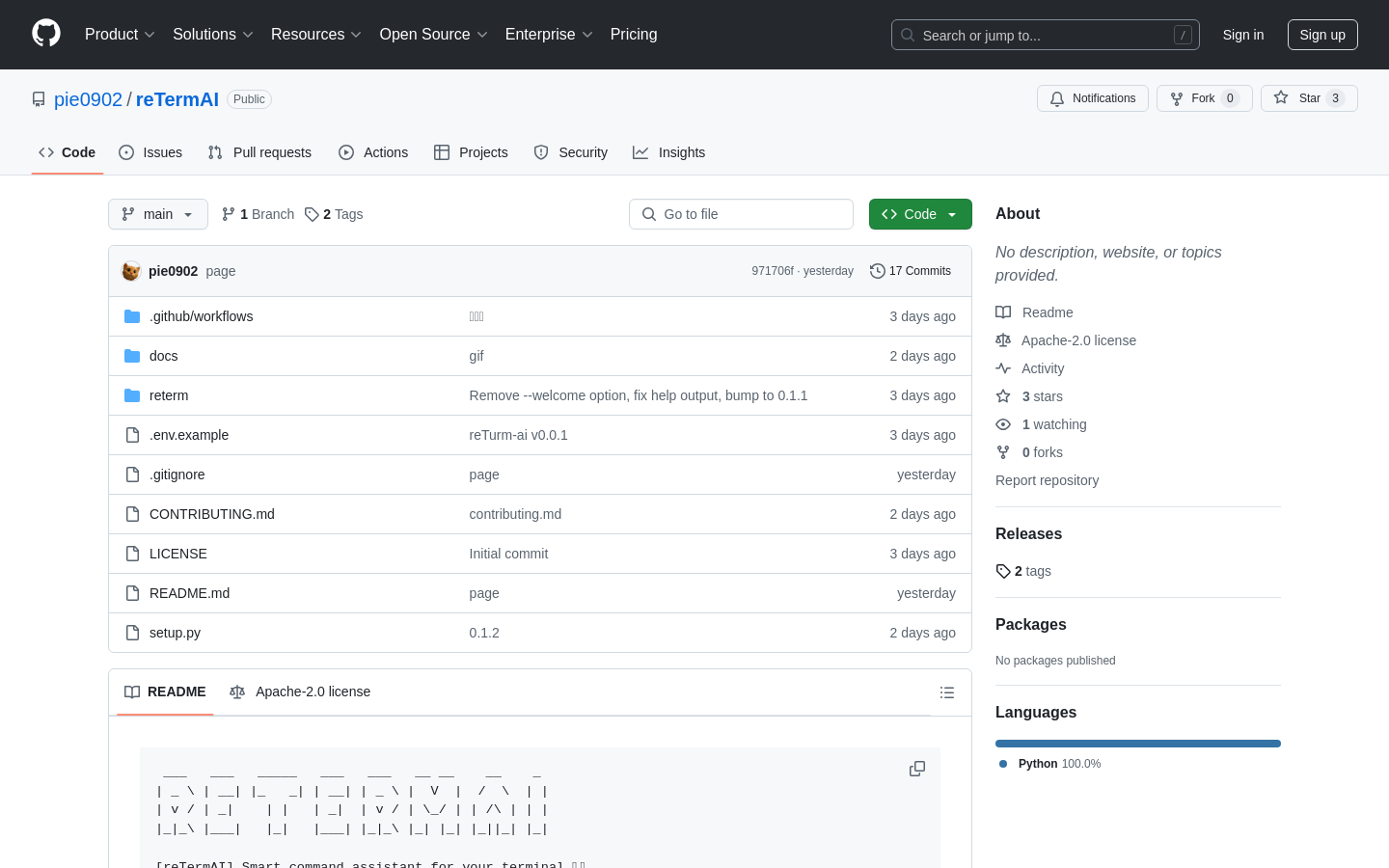Open the .env.example file

tap(189, 435)
